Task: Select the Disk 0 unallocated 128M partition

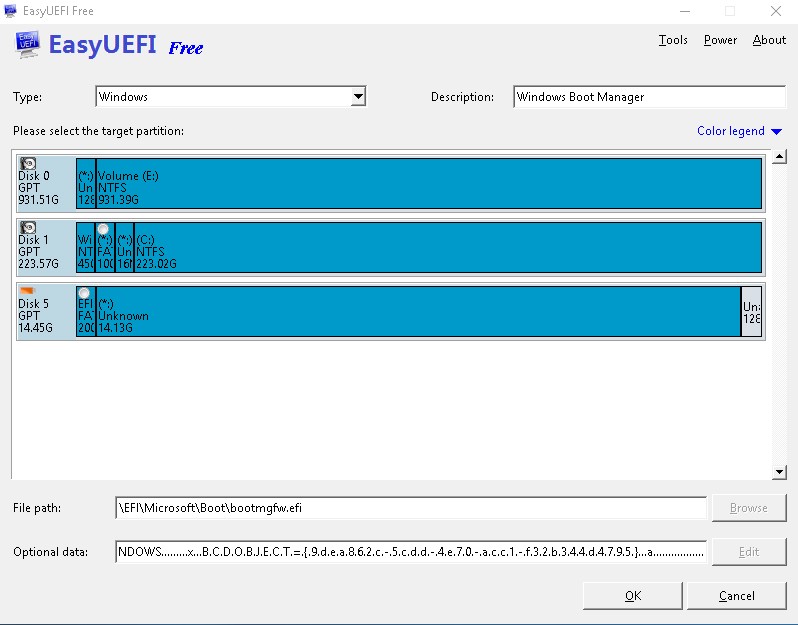Action: [x=86, y=183]
